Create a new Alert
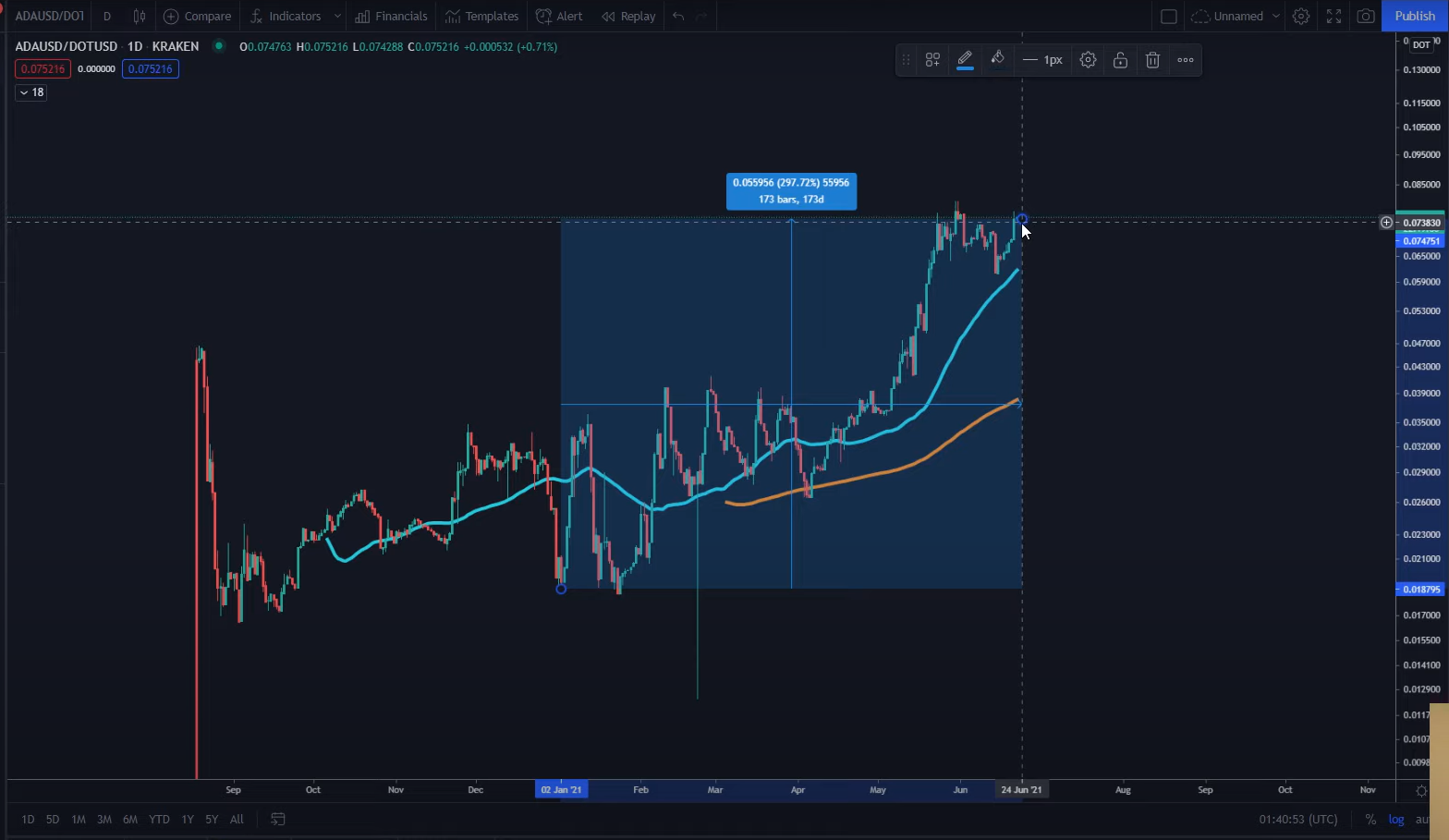Viewport: 1449px width, 840px height. pos(559,16)
